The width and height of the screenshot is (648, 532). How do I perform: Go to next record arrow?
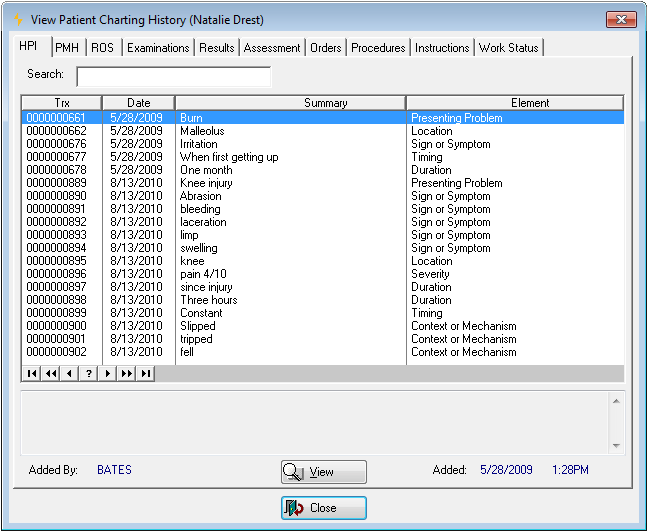[x=107, y=374]
